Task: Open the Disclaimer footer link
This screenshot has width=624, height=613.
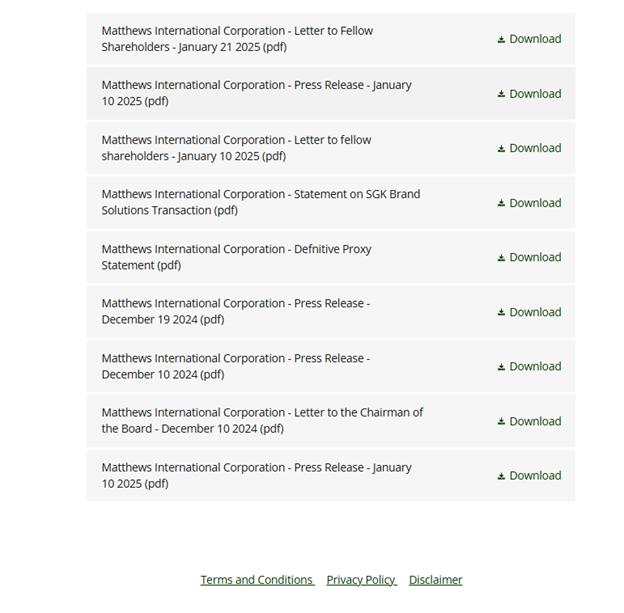Action: pyautogui.click(x=435, y=580)
